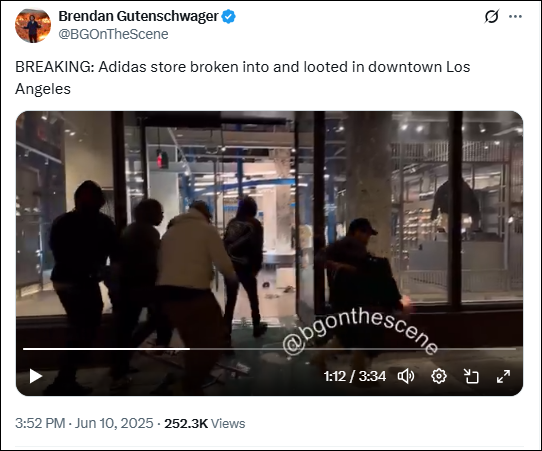Click the playhead at current video position
542x451 pixels.
click(190, 349)
